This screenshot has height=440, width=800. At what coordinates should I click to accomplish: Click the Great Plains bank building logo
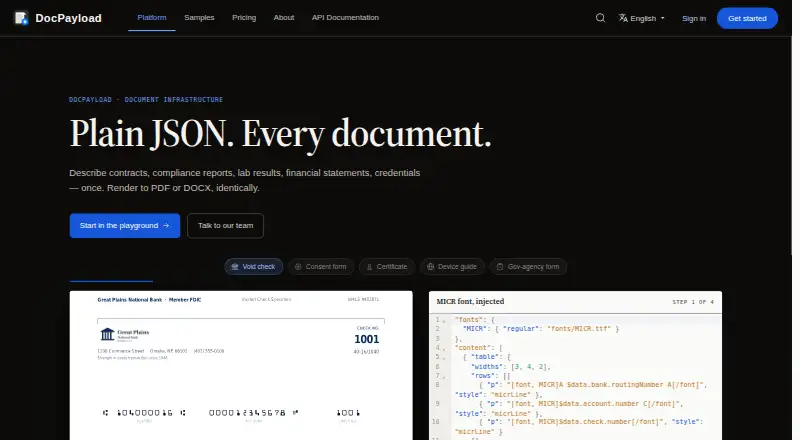click(107, 334)
